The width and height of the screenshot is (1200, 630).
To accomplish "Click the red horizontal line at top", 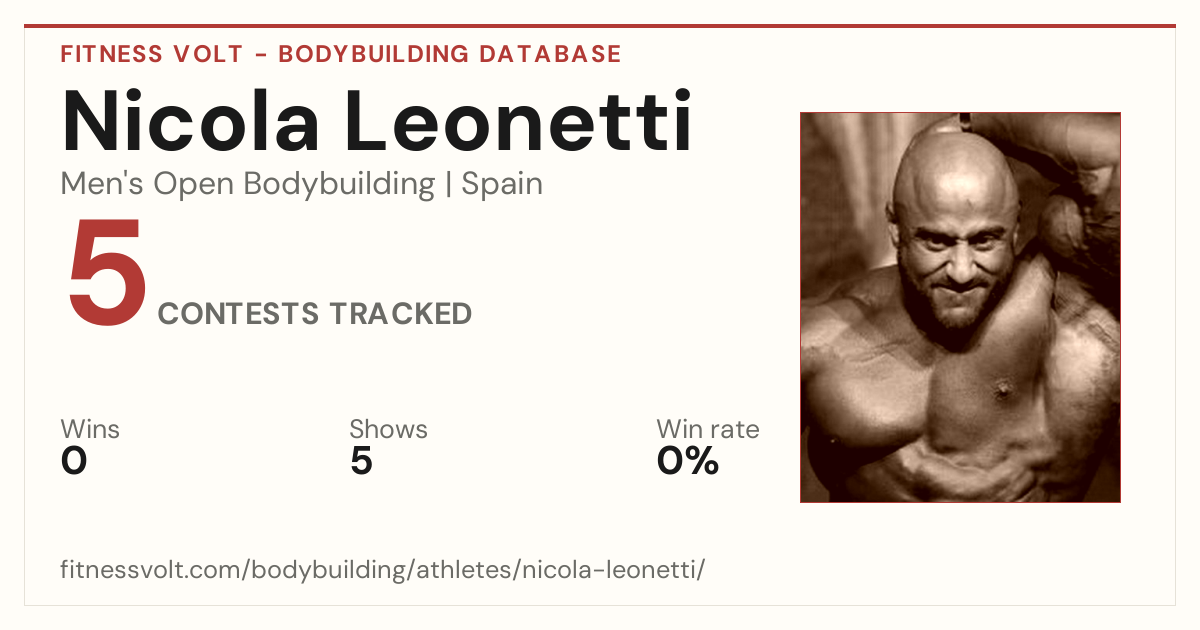I will pyautogui.click(x=600, y=26).
